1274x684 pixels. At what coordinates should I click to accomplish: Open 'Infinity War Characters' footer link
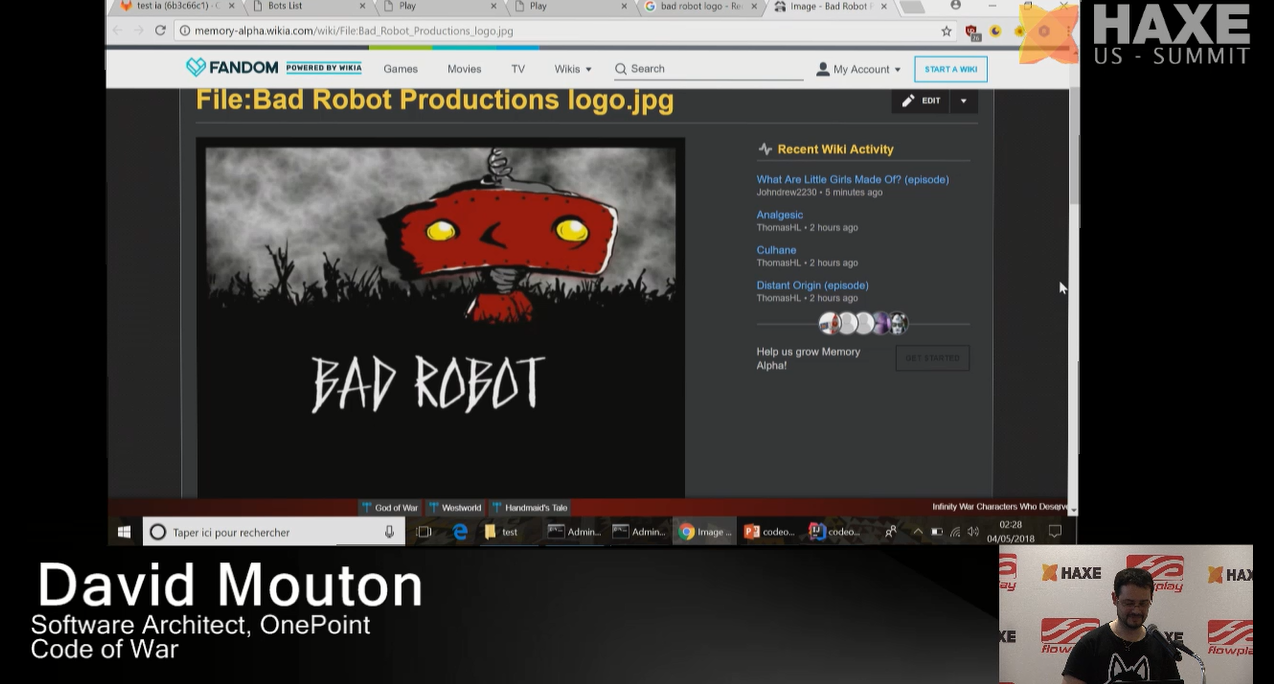(x=998, y=507)
